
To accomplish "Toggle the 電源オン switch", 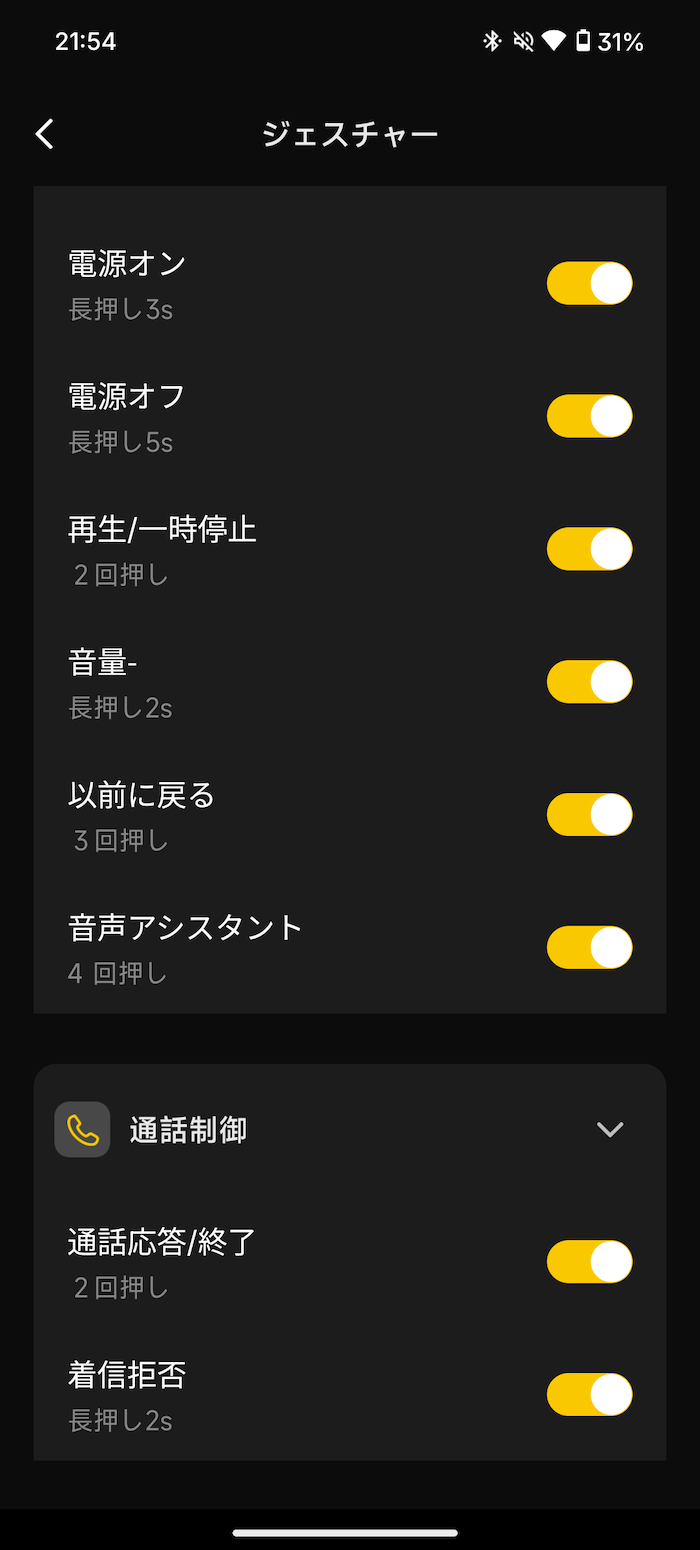I will (589, 283).
